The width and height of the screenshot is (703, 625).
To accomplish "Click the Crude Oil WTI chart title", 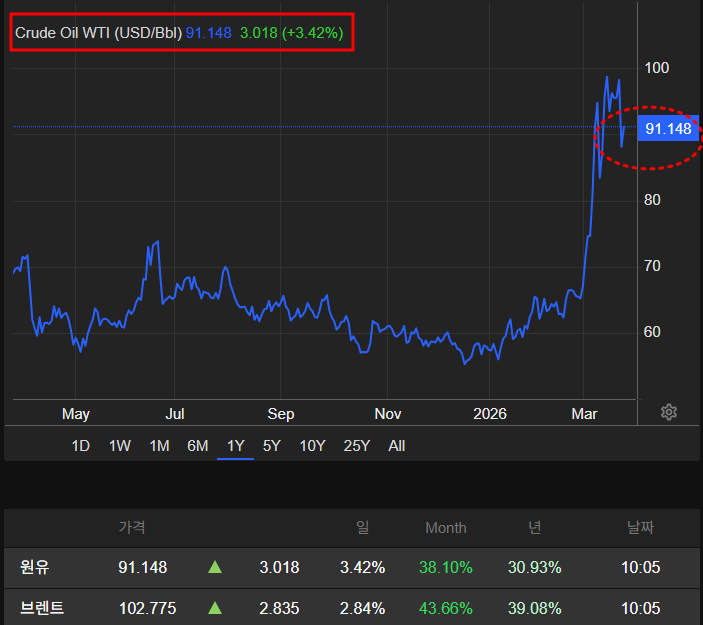I will pyautogui.click(x=98, y=33).
